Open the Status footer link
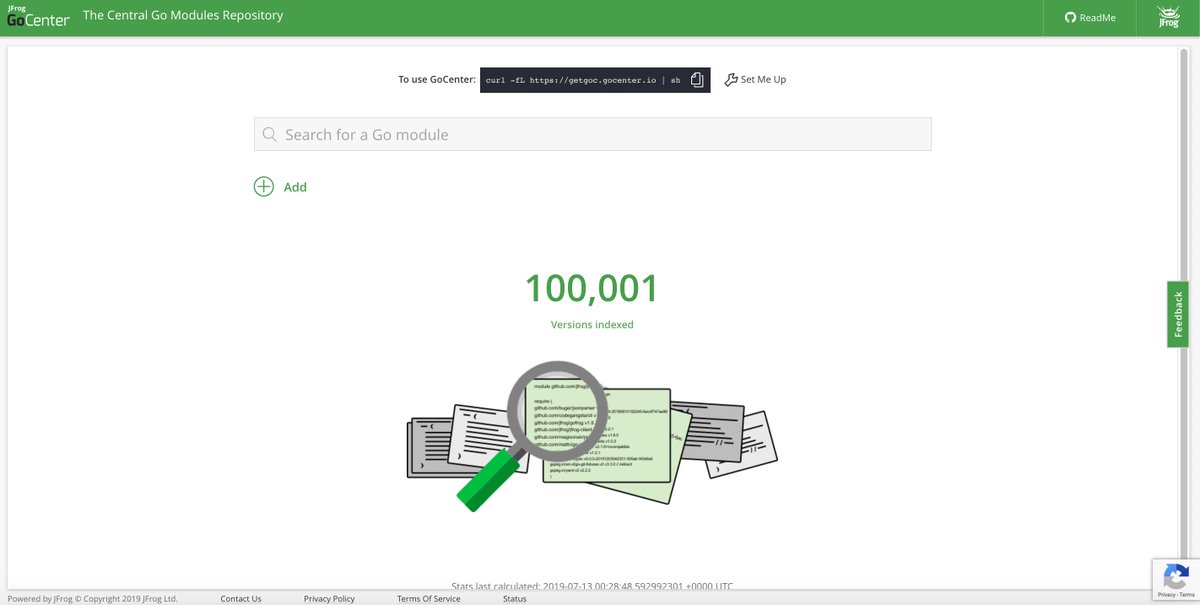 pyautogui.click(x=515, y=598)
